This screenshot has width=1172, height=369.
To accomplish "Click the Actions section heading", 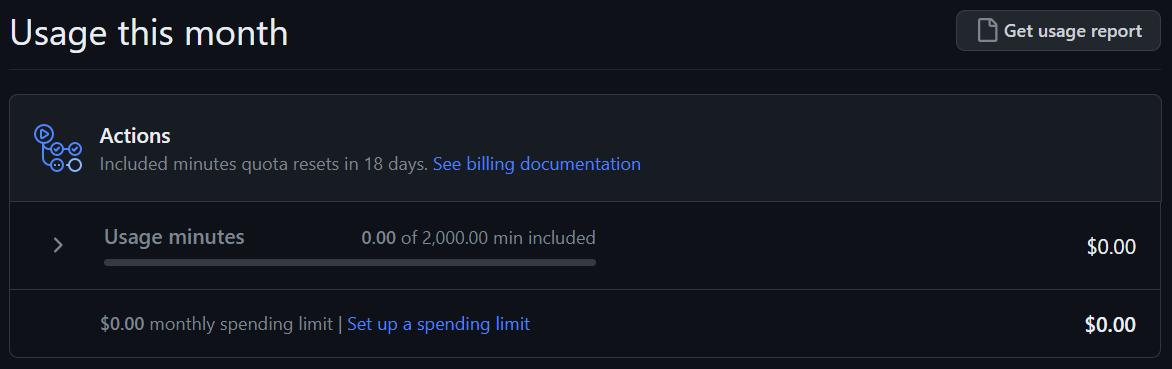I will (135, 136).
